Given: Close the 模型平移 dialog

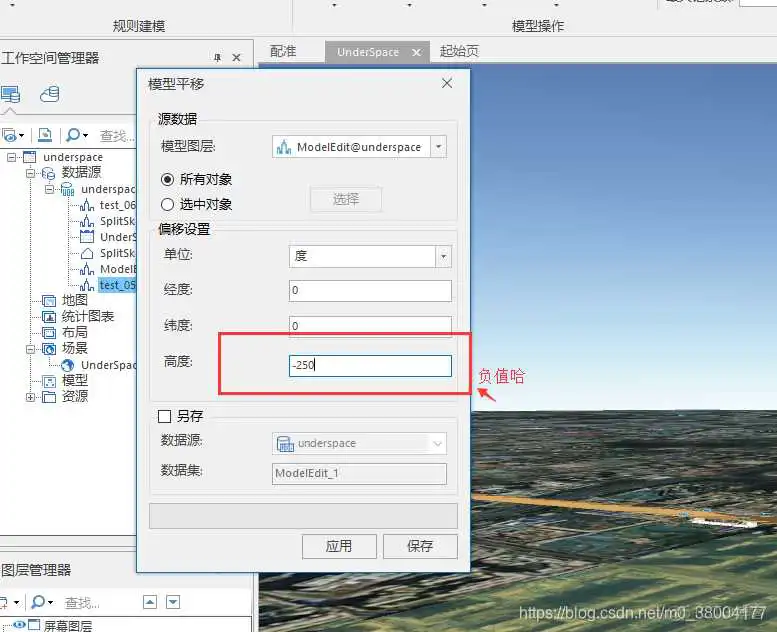Looking at the screenshot, I should point(447,83).
